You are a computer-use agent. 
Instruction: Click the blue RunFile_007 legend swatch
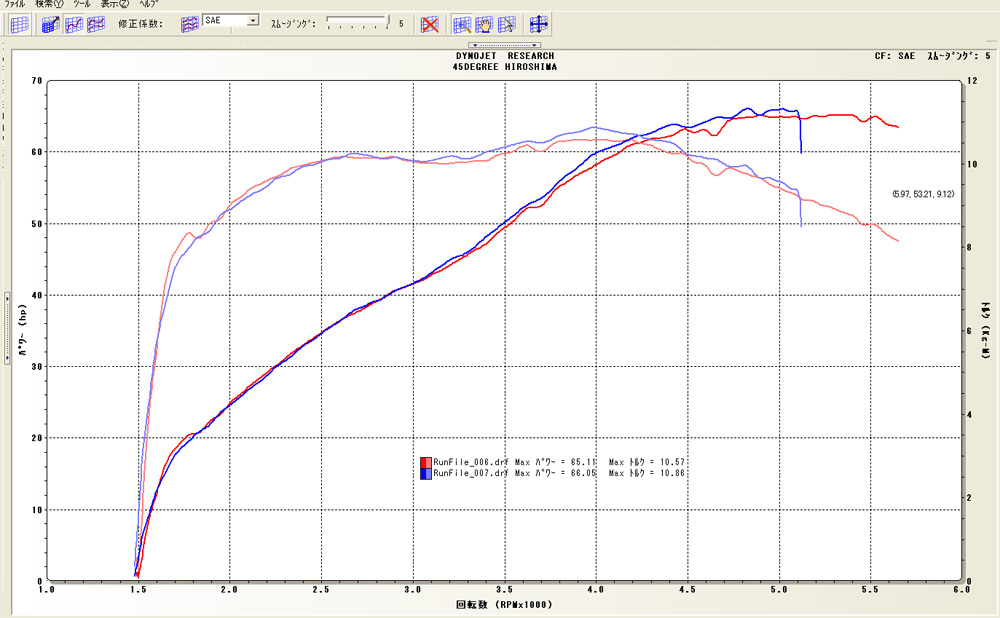(x=426, y=473)
